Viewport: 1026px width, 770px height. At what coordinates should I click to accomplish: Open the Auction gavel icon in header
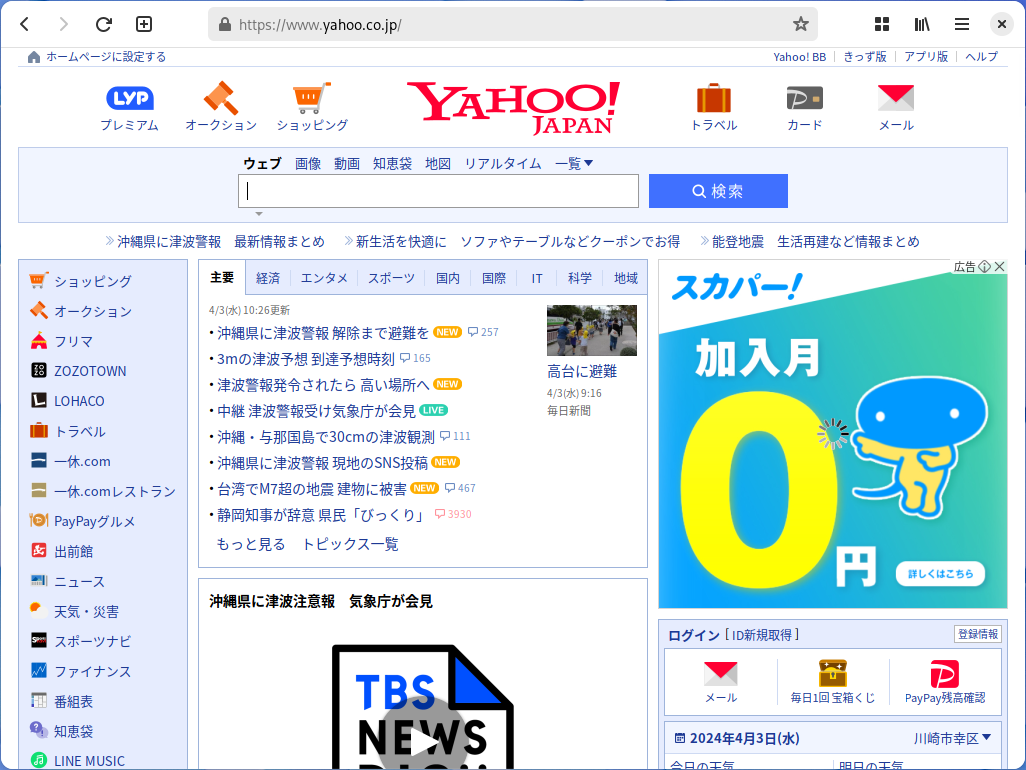[x=221, y=98]
